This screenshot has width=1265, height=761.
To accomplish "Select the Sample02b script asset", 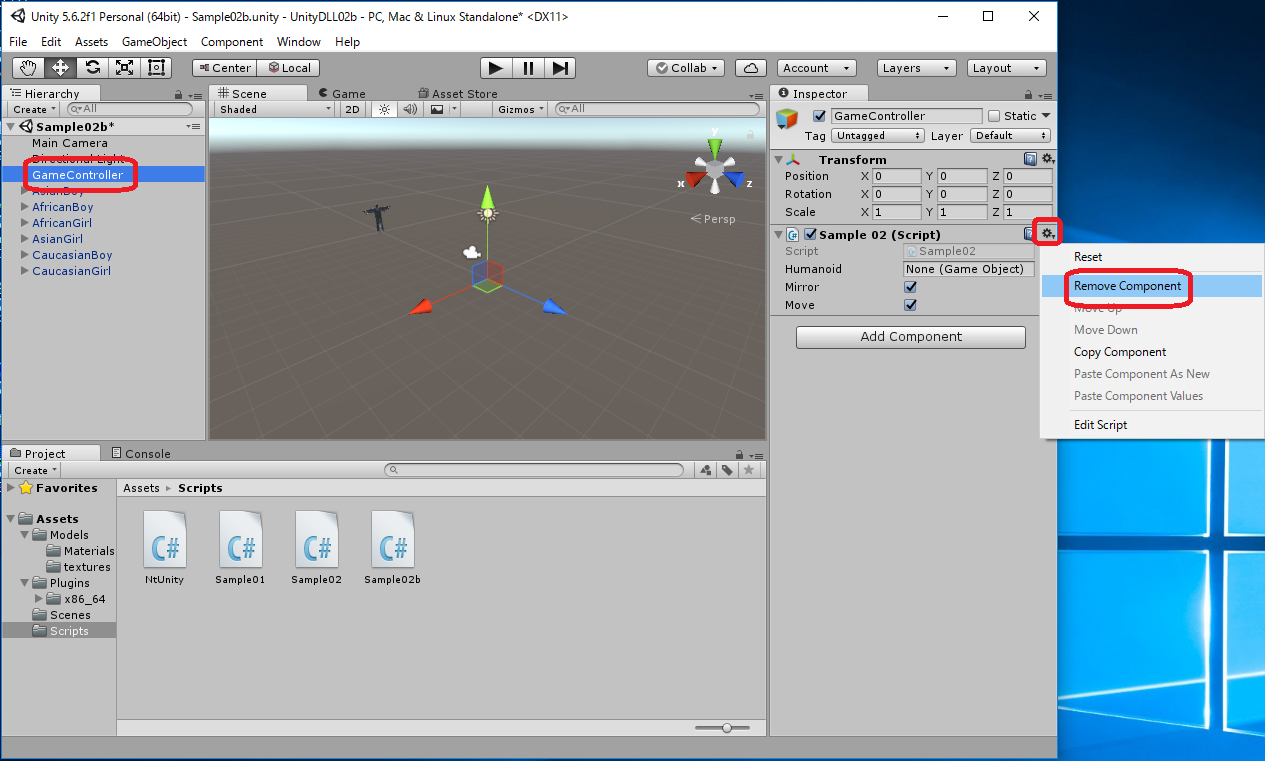I will click(392, 547).
